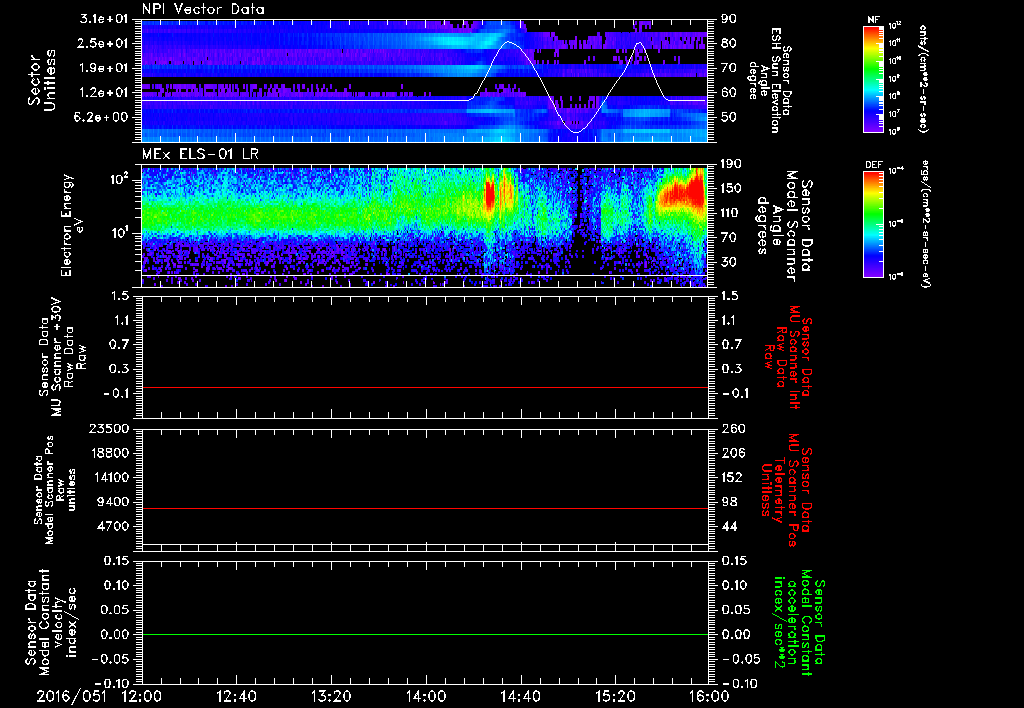Image resolution: width=1024 pixels, height=708 pixels.
Task: Click the 4700 scanner position tick label
Action: 114,526
